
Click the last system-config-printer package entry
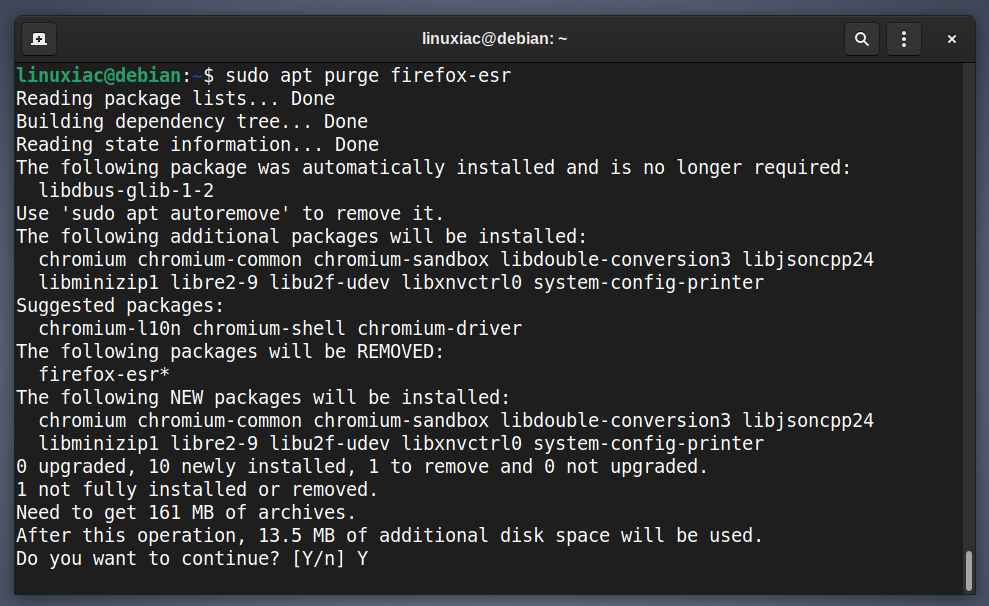click(x=648, y=444)
